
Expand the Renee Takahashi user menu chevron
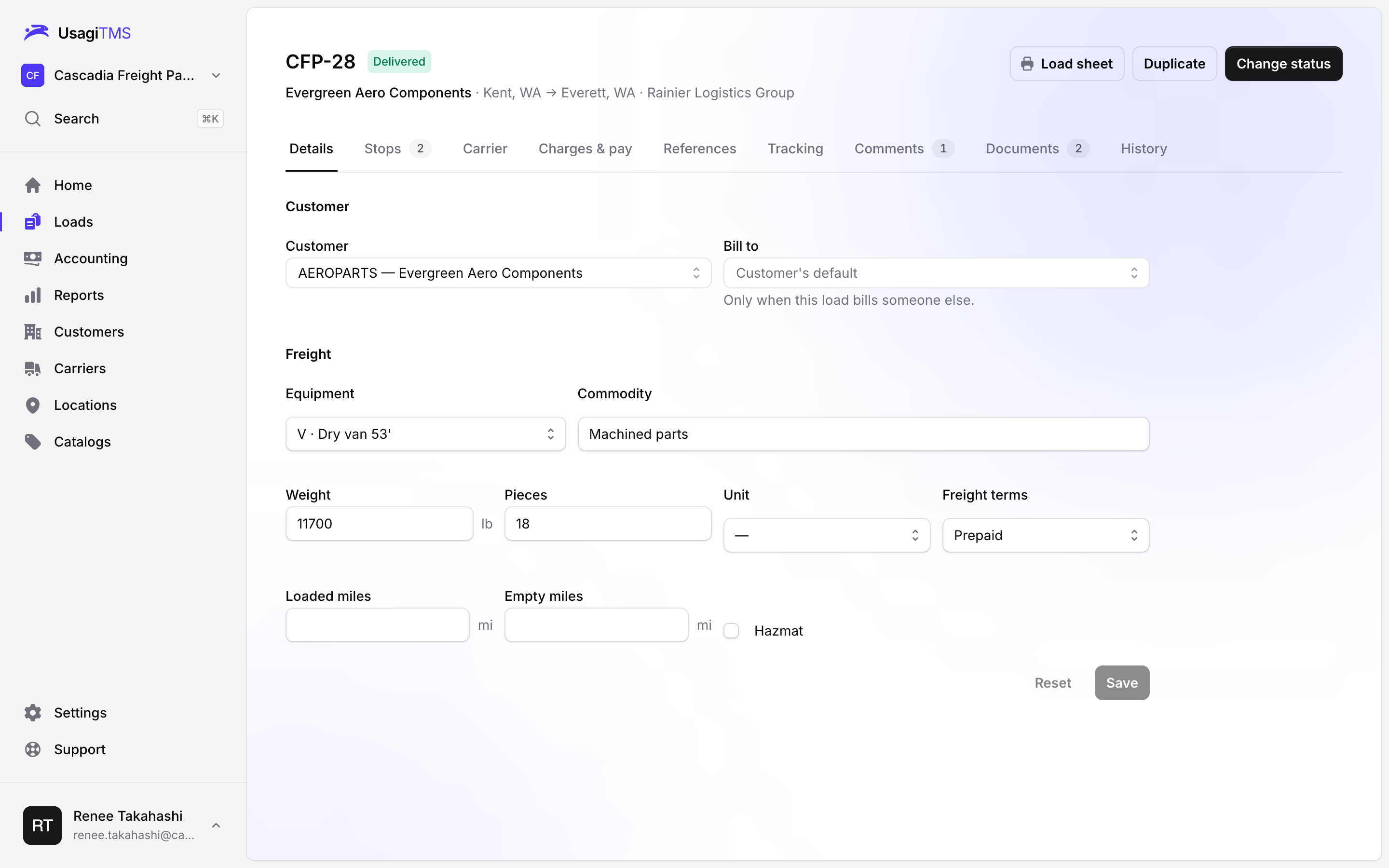coord(217,826)
